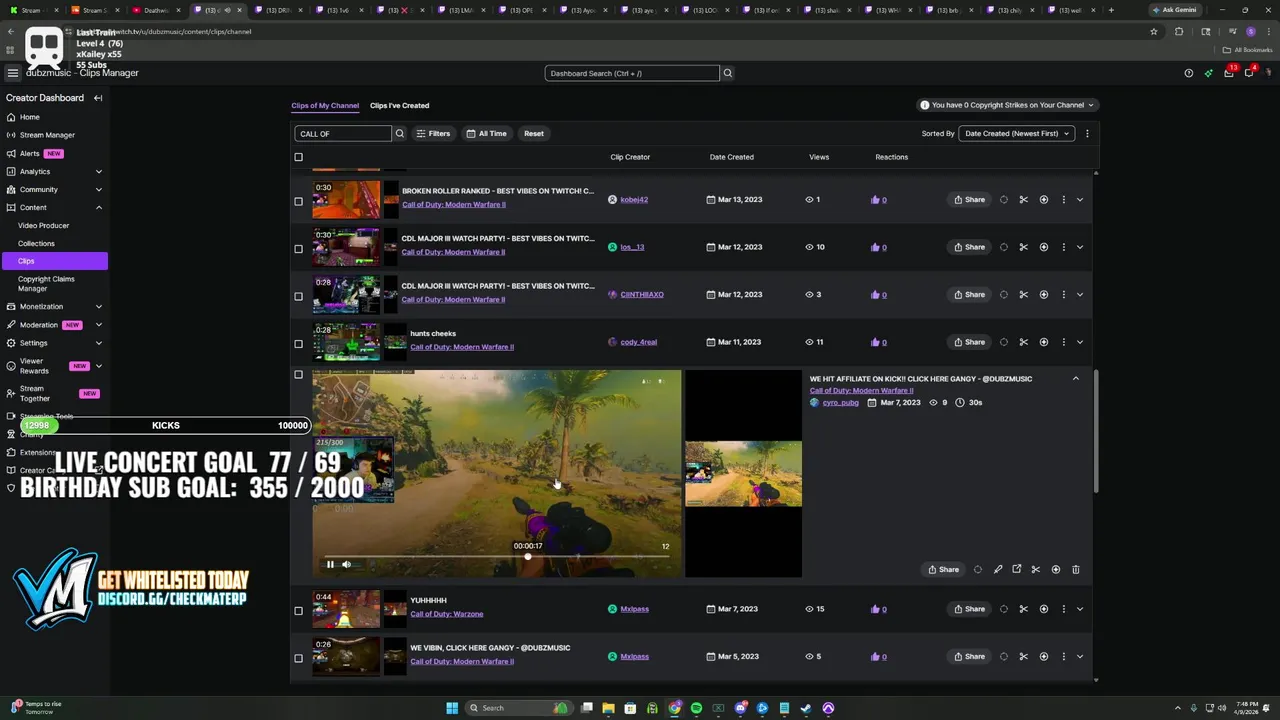This screenshot has width=1280, height=720.
Task: Click feature circle icon on hunts cheeks row
Action: tap(1003, 342)
